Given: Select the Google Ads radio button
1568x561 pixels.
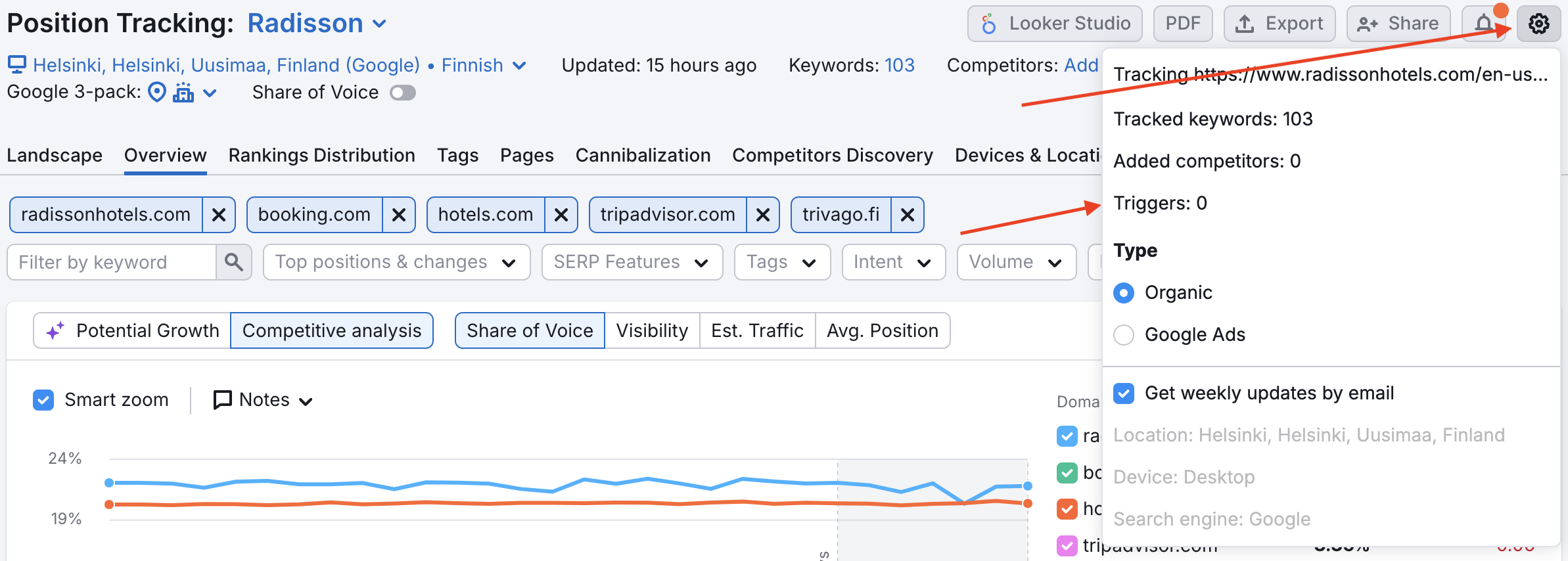Looking at the screenshot, I should [1124, 335].
